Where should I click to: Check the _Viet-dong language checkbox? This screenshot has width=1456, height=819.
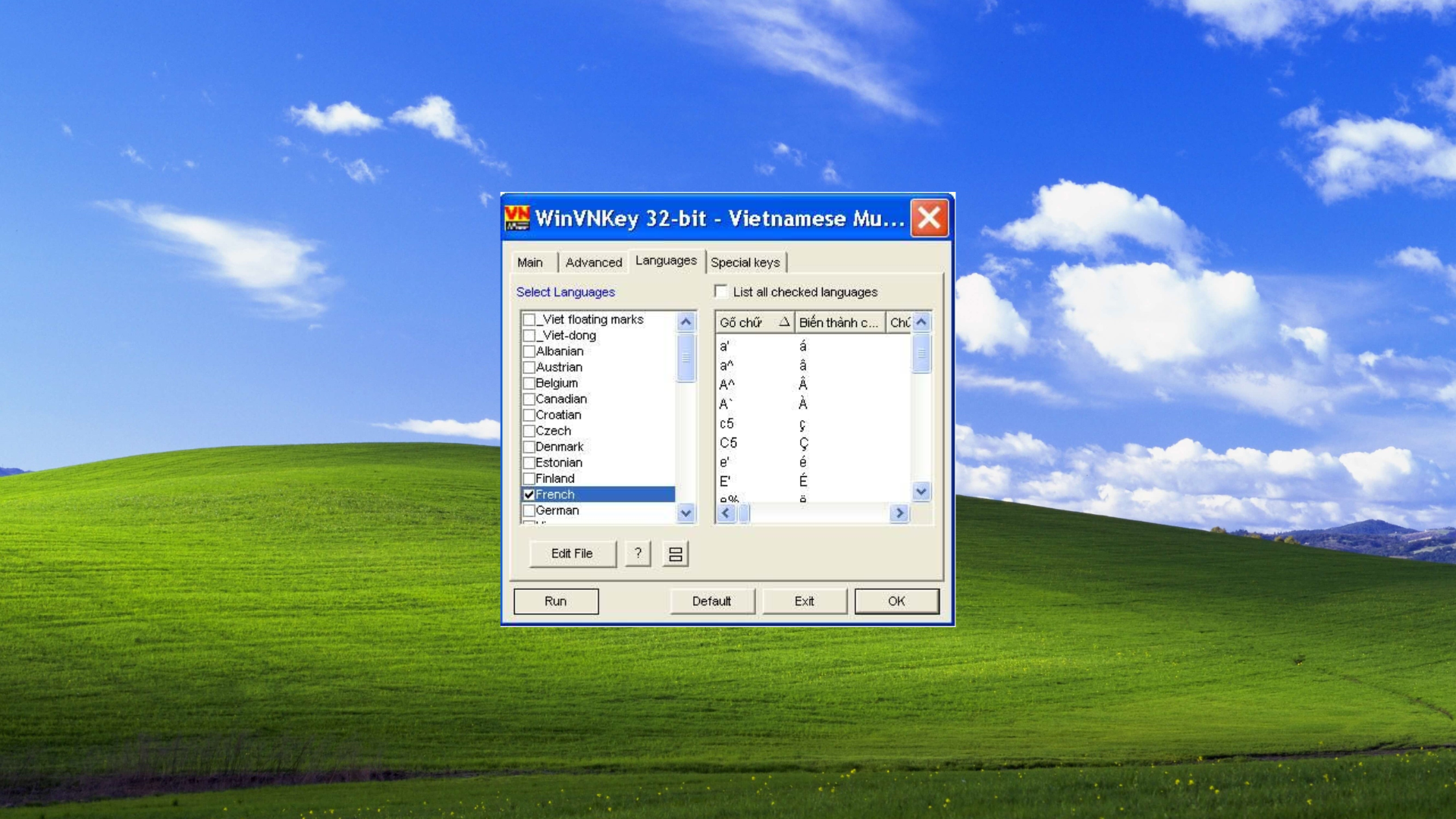coord(529,336)
